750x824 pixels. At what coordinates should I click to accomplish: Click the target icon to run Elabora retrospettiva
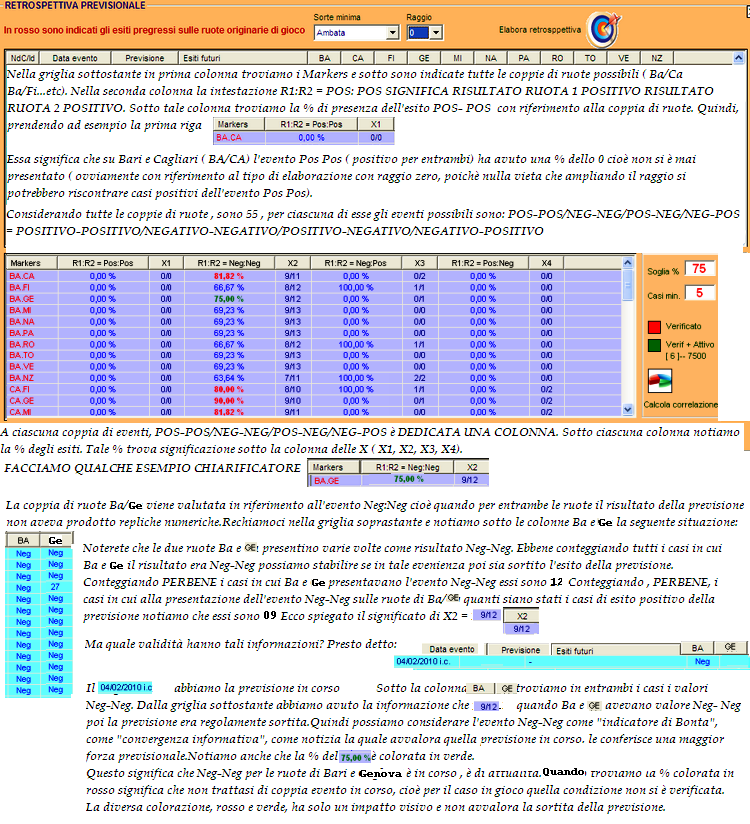pos(604,30)
